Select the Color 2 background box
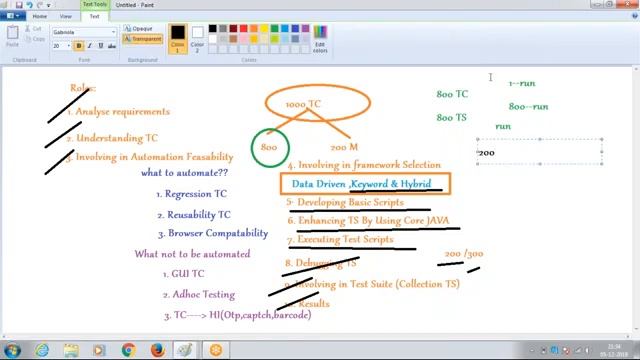Screen dimensions: 640x360 [x=198, y=39]
